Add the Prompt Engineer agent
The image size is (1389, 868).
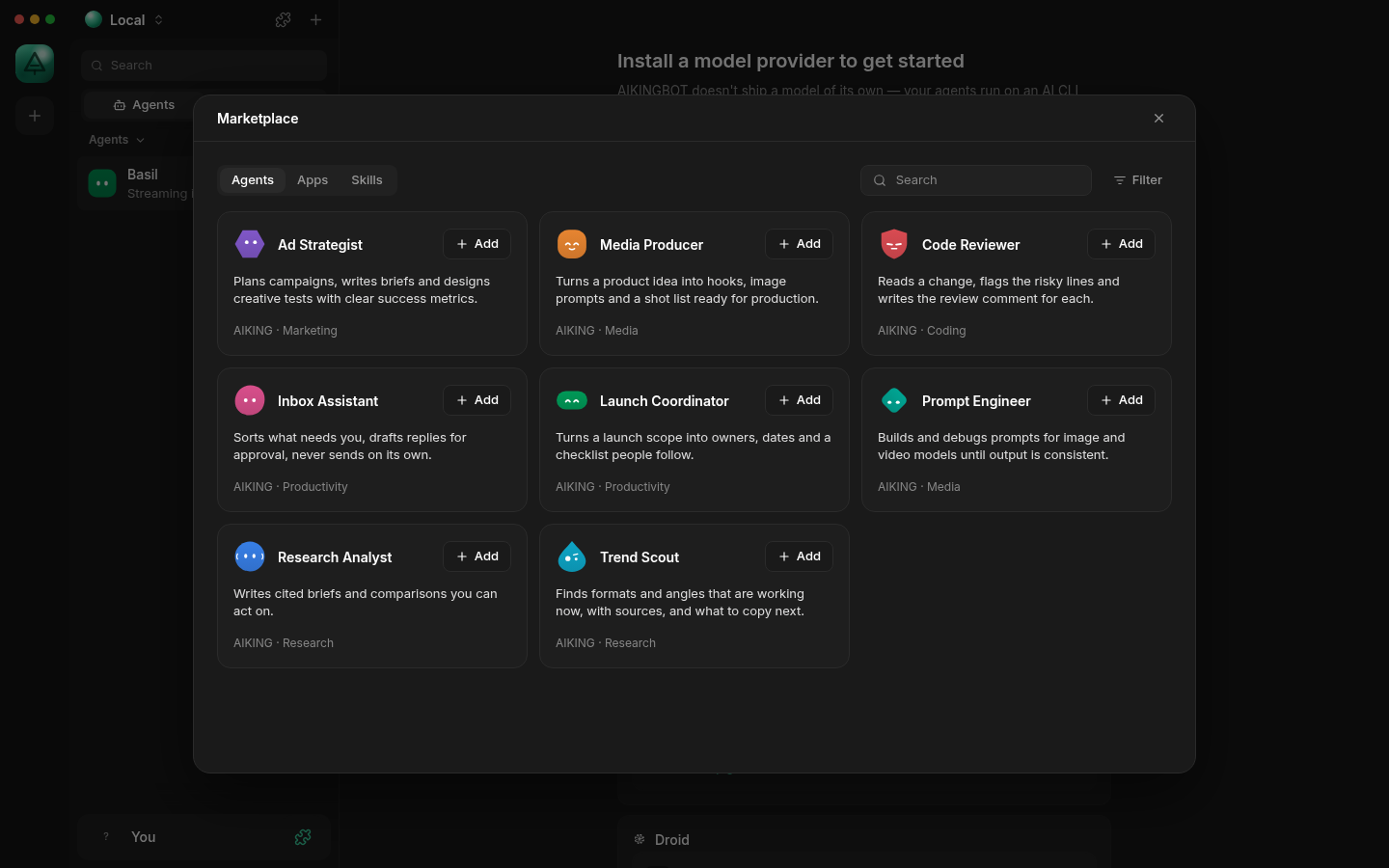tap(1122, 400)
